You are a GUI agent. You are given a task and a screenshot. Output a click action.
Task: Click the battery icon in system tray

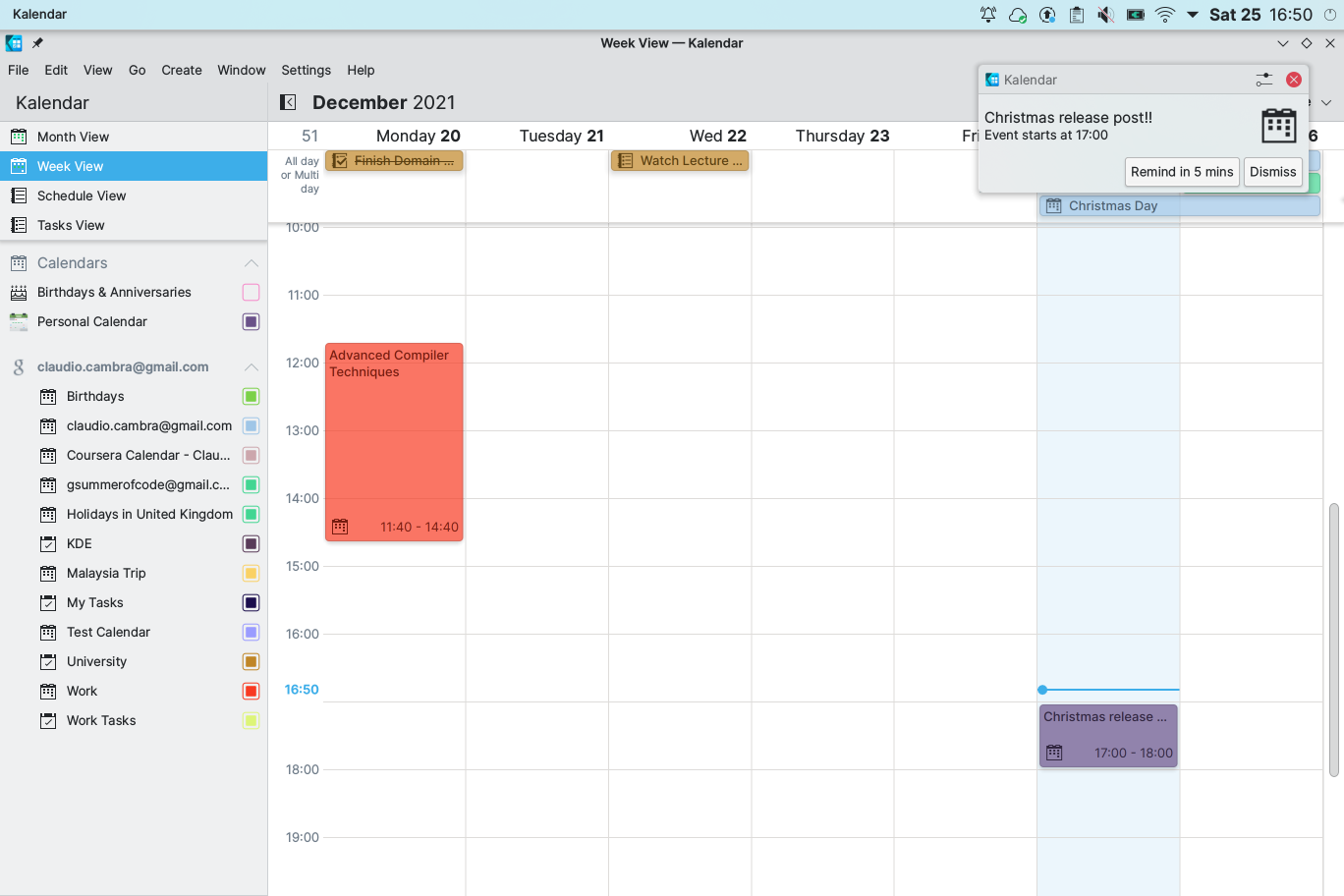coord(1136,15)
